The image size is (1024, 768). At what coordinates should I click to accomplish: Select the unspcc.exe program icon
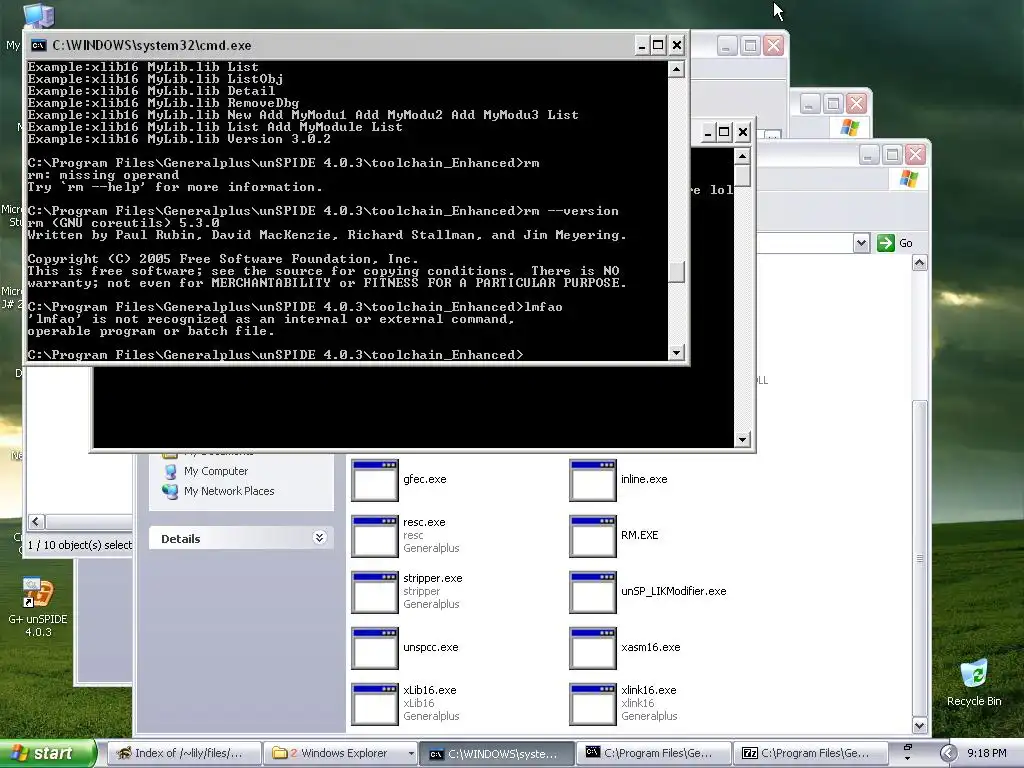coord(374,648)
